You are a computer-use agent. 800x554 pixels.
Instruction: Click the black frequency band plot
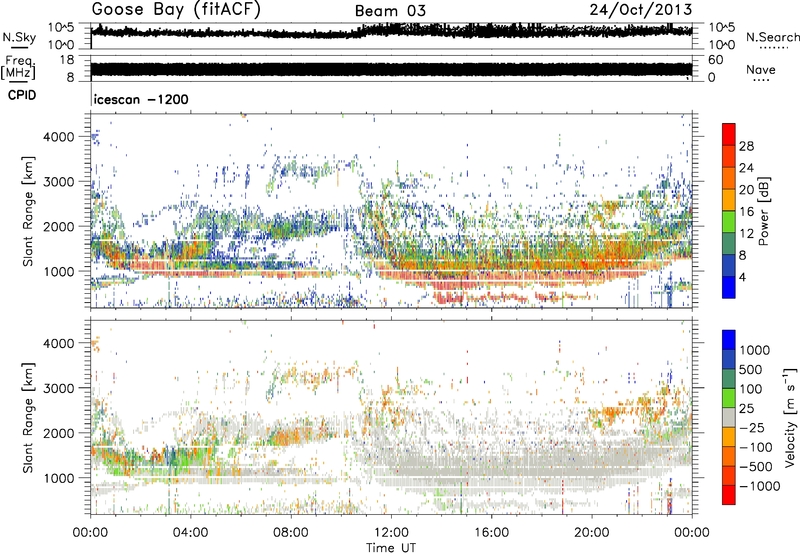[x=391, y=69]
